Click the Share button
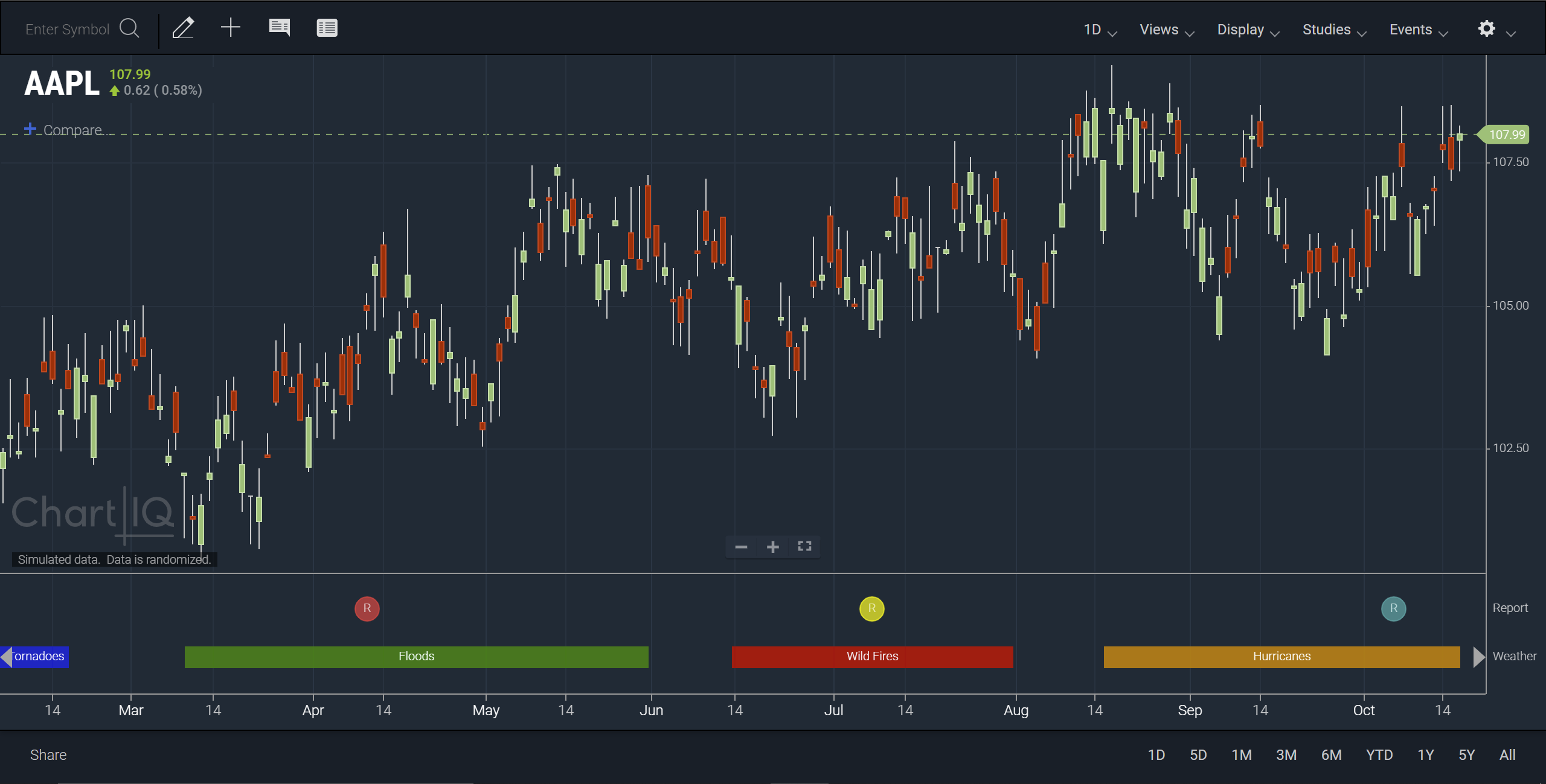The image size is (1546, 784). (x=48, y=755)
